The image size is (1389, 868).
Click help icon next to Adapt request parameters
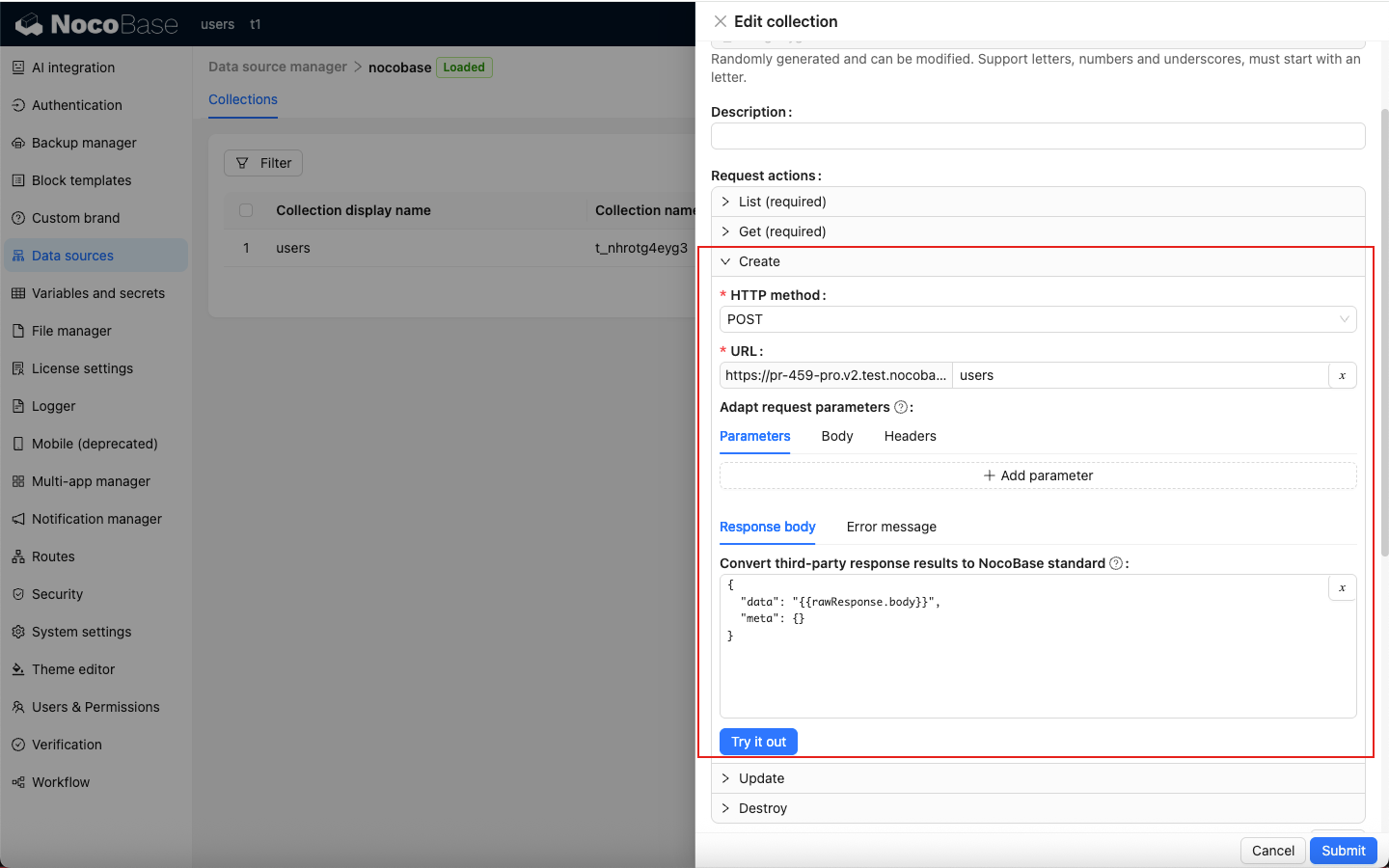901,407
